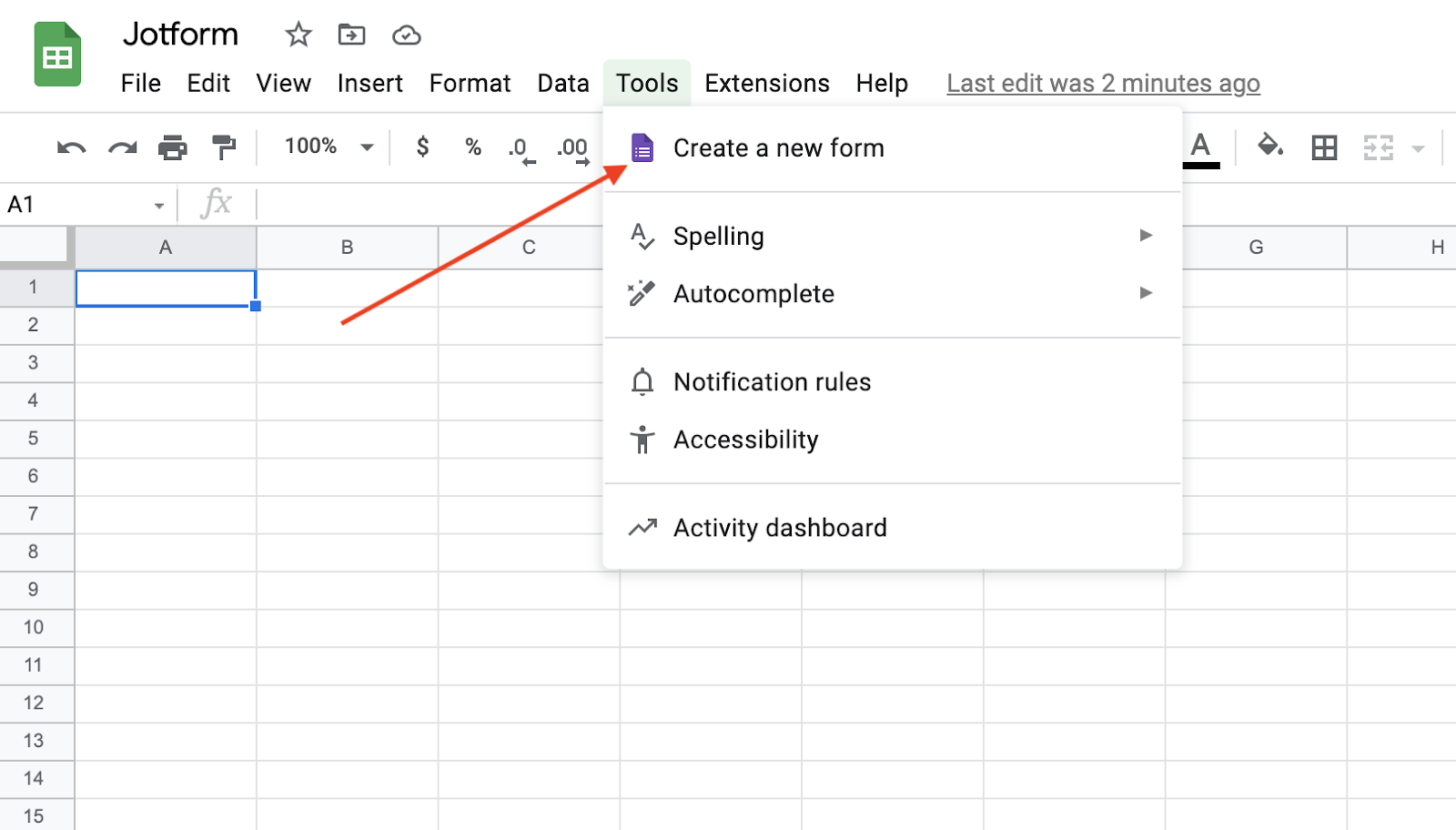Select Create a new form
Image resolution: width=1456 pixels, height=830 pixels.
[x=778, y=147]
